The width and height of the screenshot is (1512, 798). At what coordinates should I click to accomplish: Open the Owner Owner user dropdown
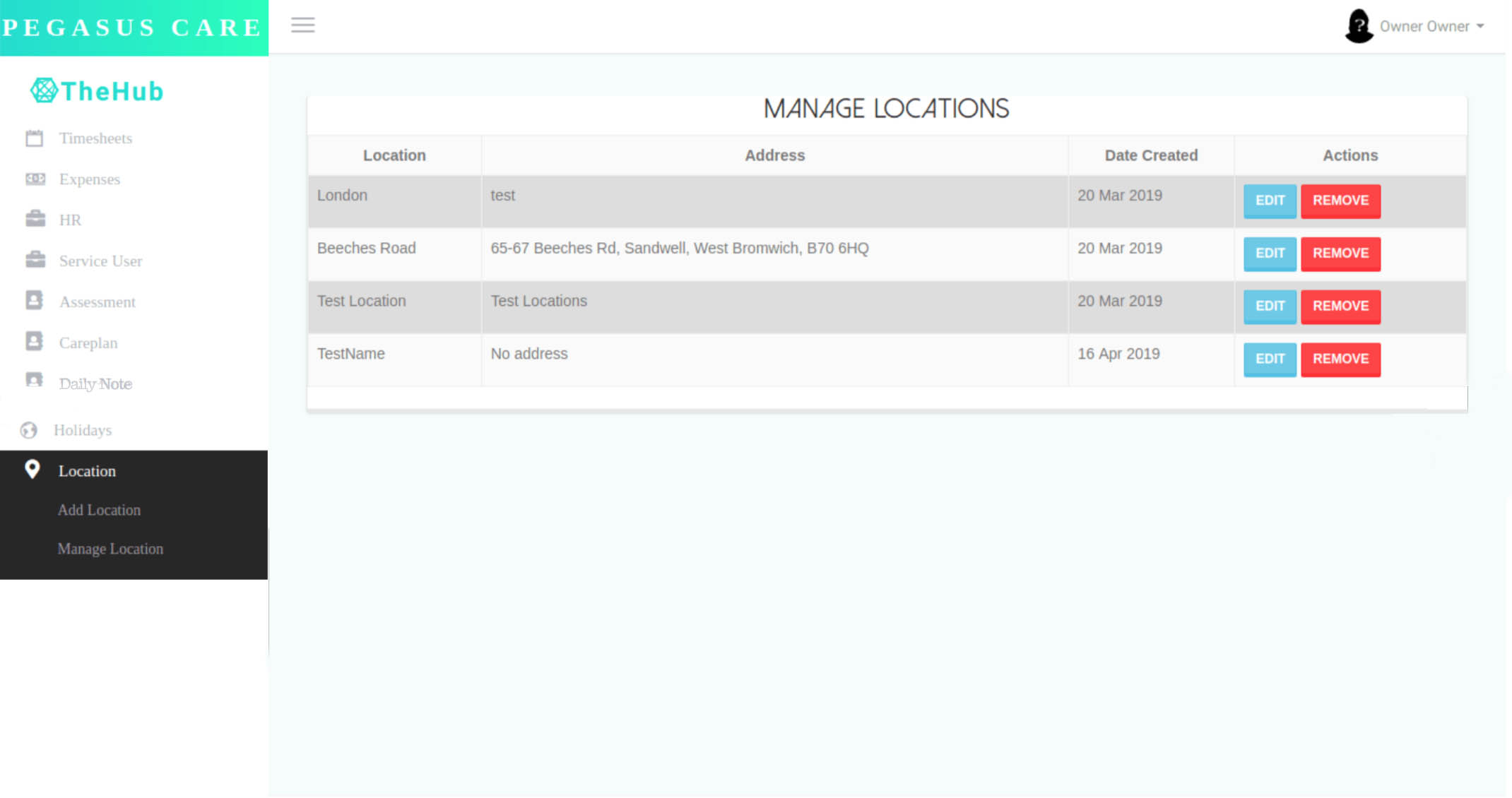(x=1431, y=26)
